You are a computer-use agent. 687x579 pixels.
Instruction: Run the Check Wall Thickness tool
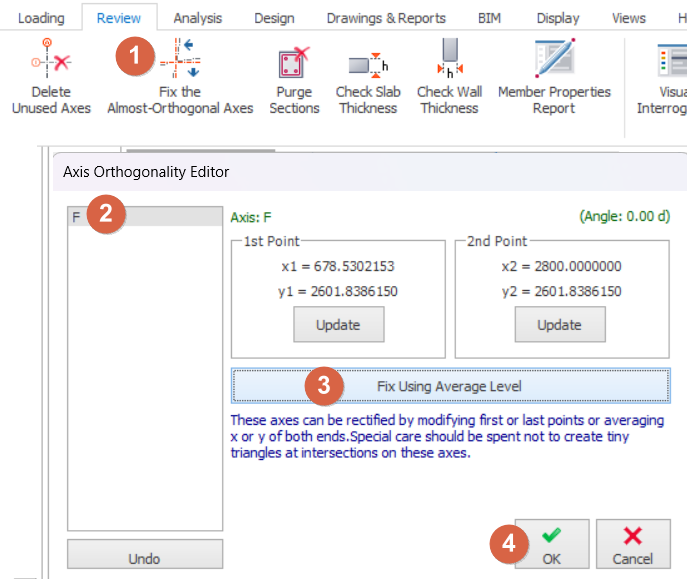448,62
